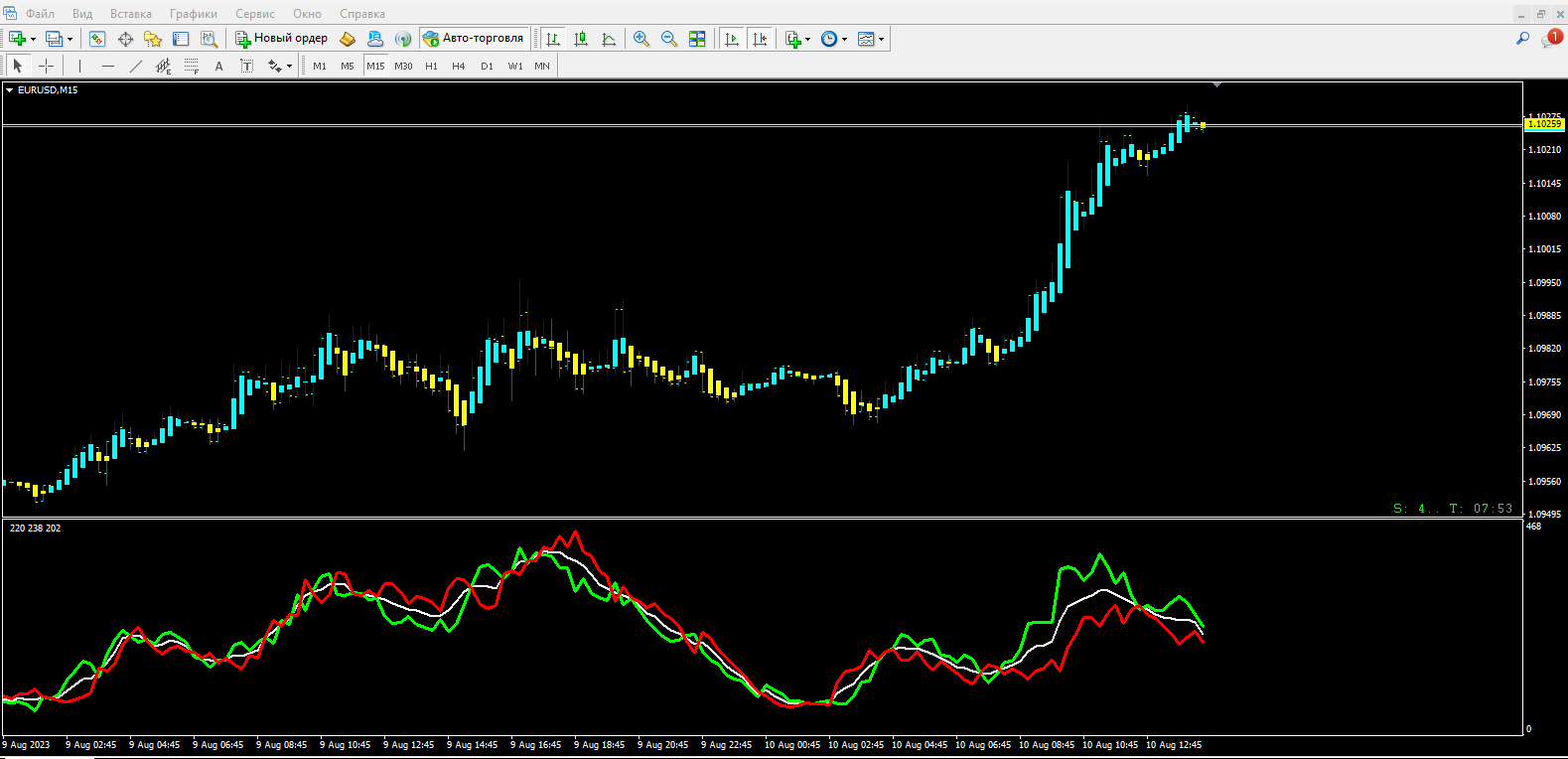The image size is (1568, 759).
Task: Expand the new chart dropdown arrow
Action: click(x=33, y=39)
